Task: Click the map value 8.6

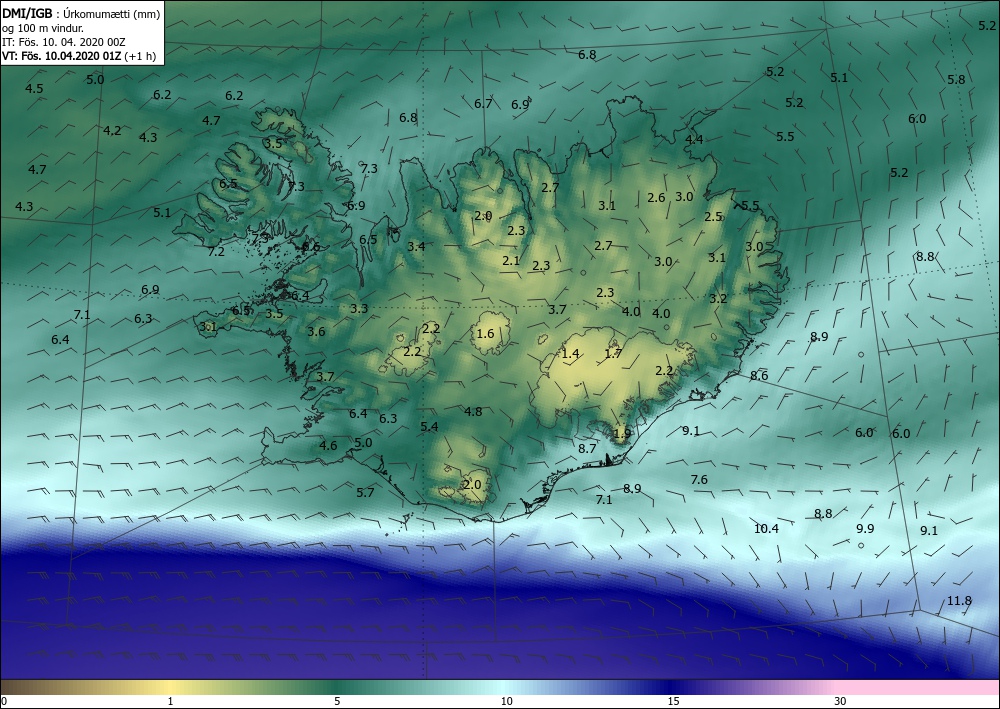Action: [x=759, y=376]
